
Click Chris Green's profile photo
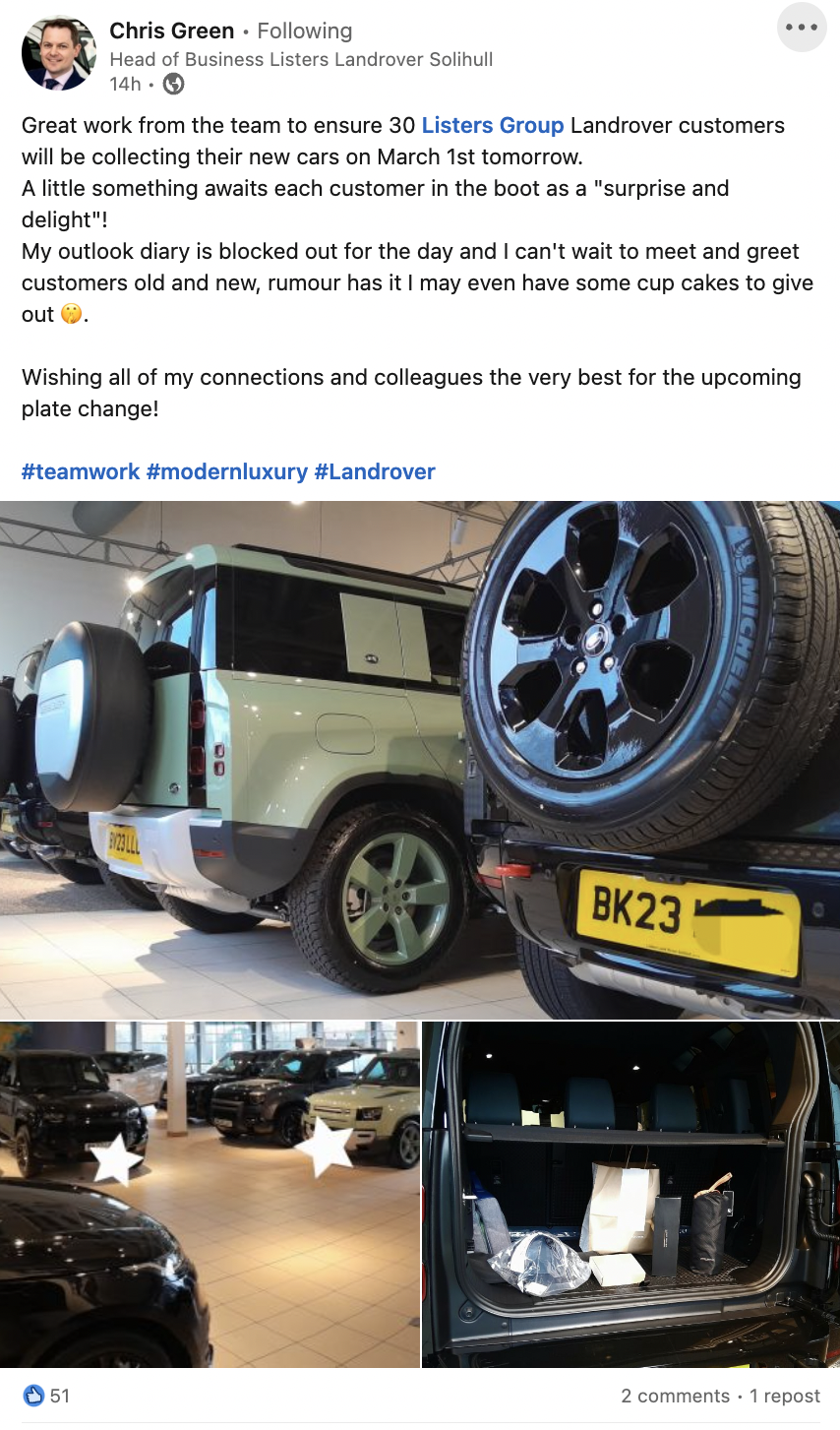coord(59,53)
